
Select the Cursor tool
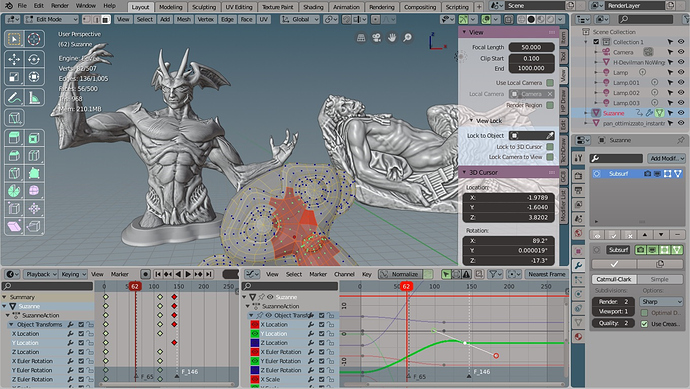[x=34, y=39]
